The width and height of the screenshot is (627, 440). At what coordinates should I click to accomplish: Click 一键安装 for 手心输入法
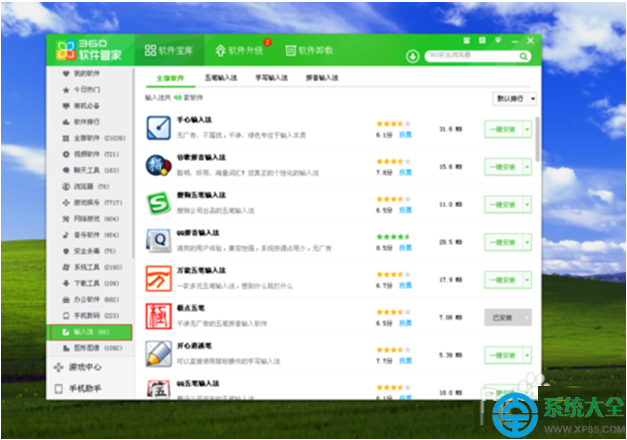[503, 129]
